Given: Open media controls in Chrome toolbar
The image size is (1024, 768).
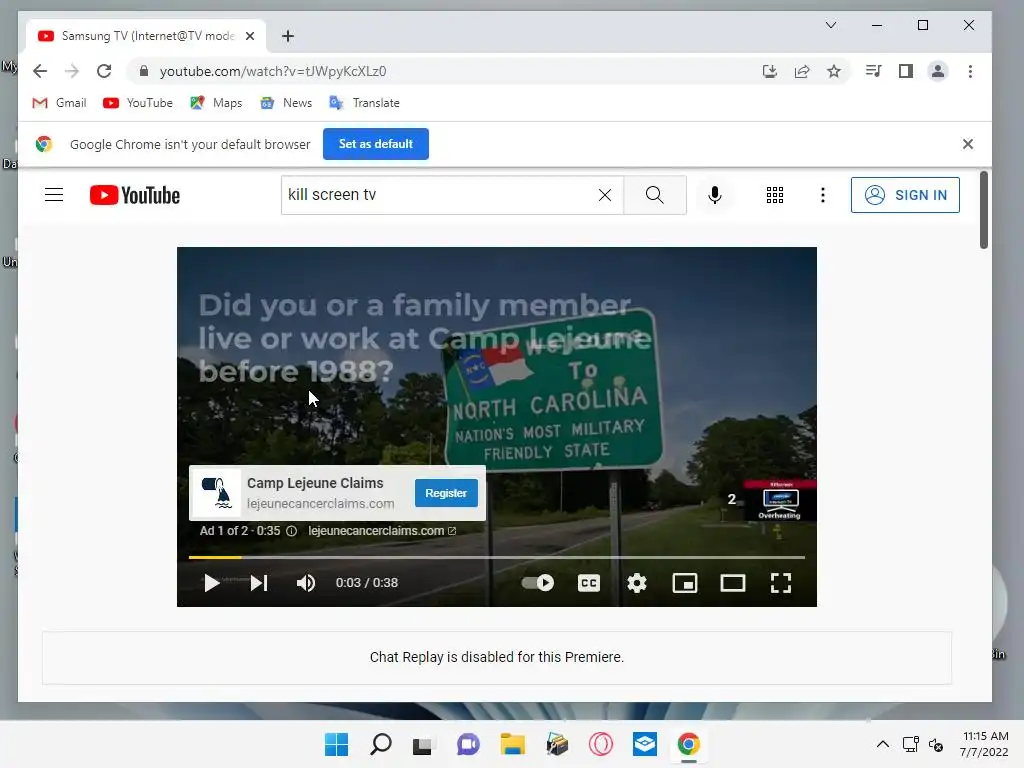Looking at the screenshot, I should [873, 71].
